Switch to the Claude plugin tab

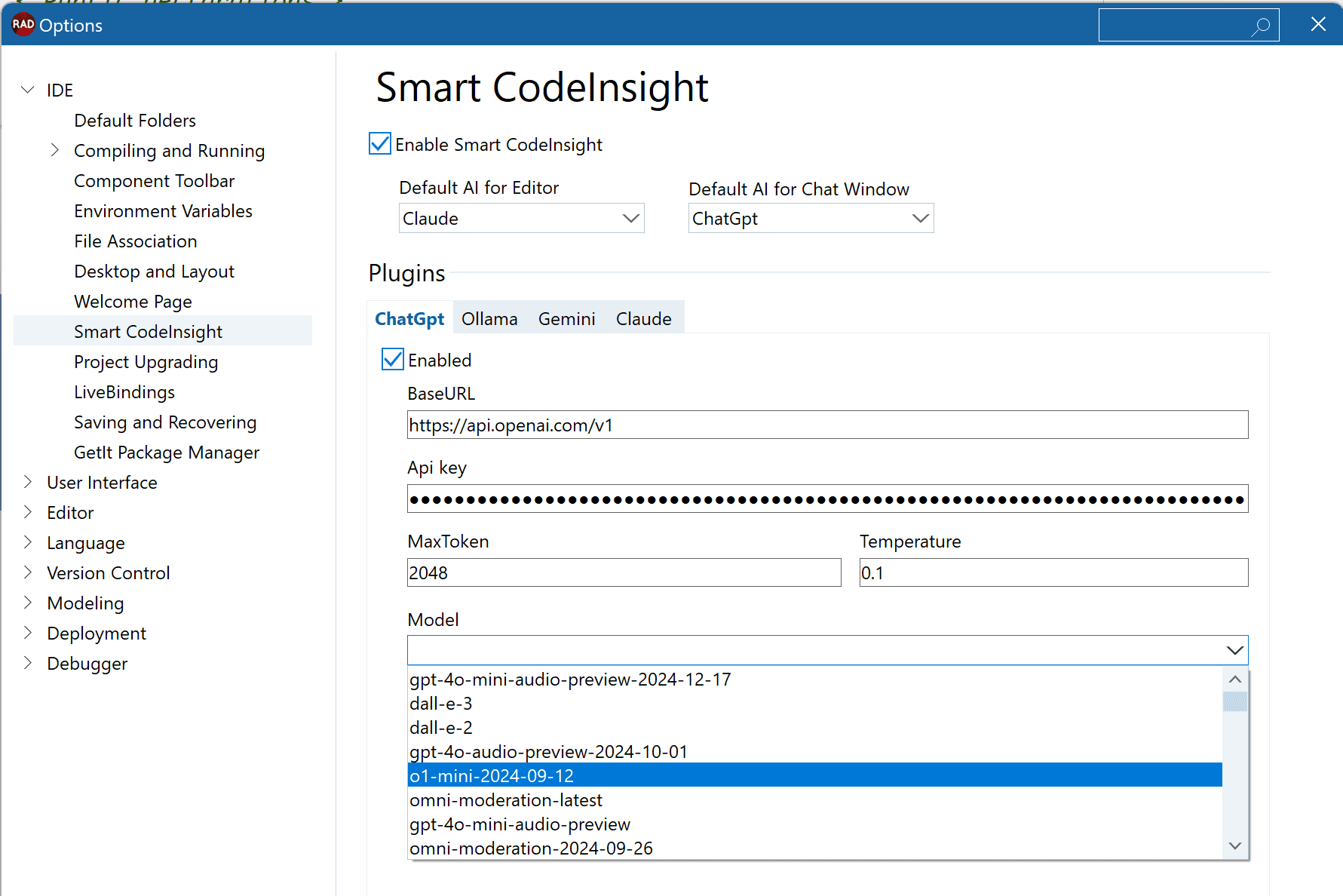[644, 318]
